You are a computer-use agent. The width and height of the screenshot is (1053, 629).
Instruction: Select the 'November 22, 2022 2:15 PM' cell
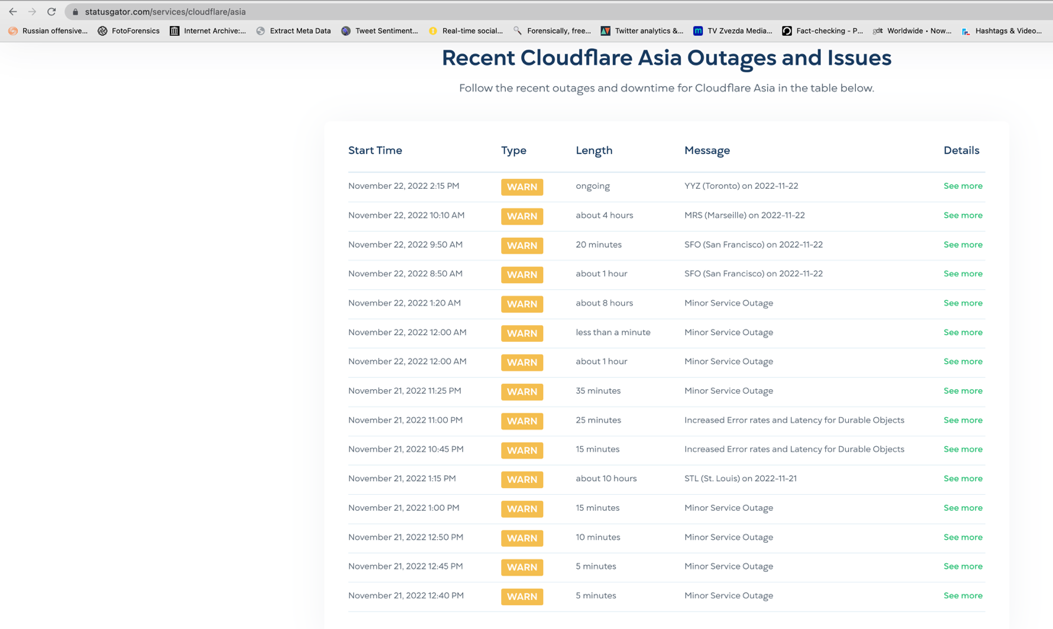[x=404, y=186]
